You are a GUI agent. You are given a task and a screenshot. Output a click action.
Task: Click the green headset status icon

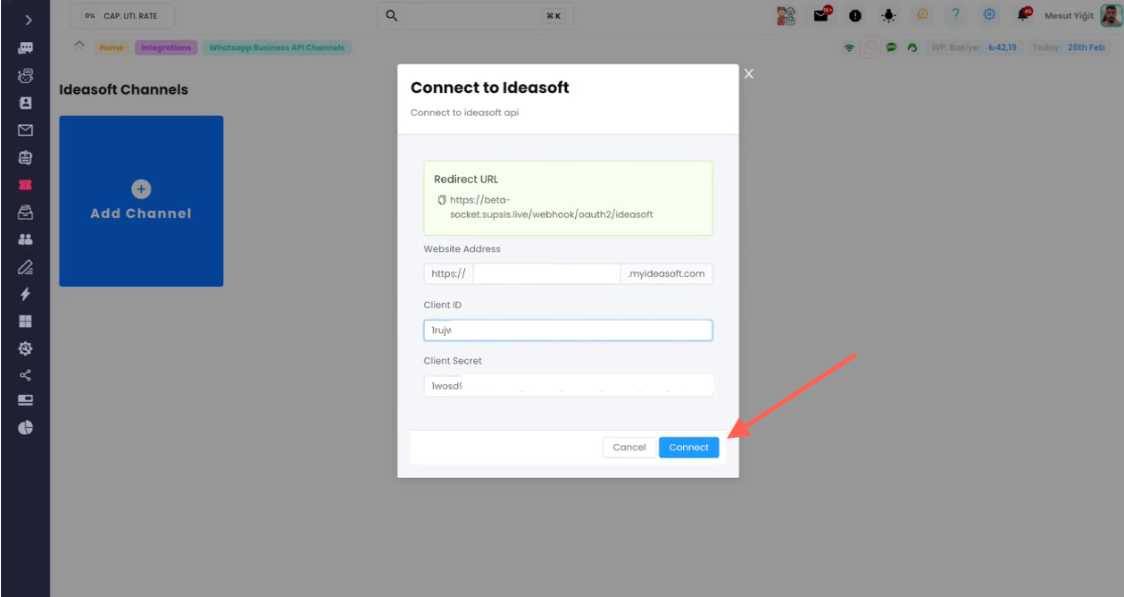912,48
